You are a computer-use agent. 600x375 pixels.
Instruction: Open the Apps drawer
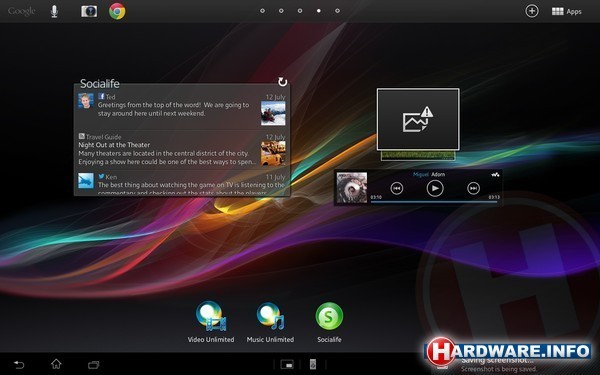point(566,11)
